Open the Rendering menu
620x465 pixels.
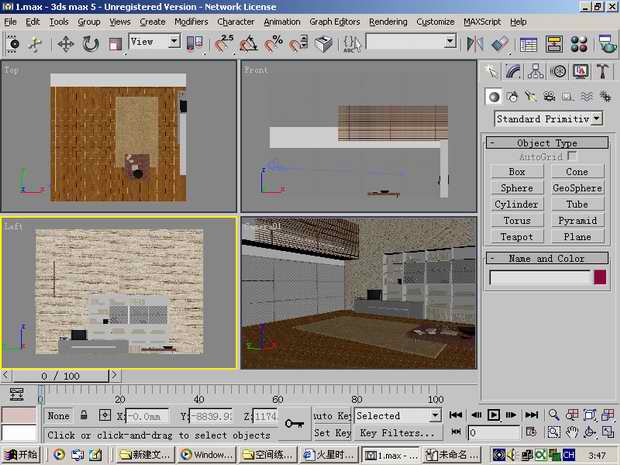[388, 22]
